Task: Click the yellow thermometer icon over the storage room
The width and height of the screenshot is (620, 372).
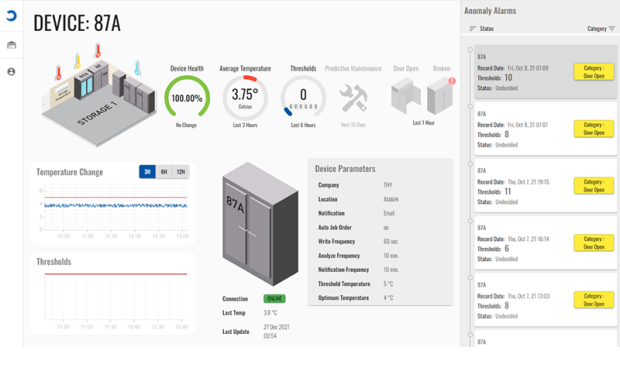Action: click(78, 61)
